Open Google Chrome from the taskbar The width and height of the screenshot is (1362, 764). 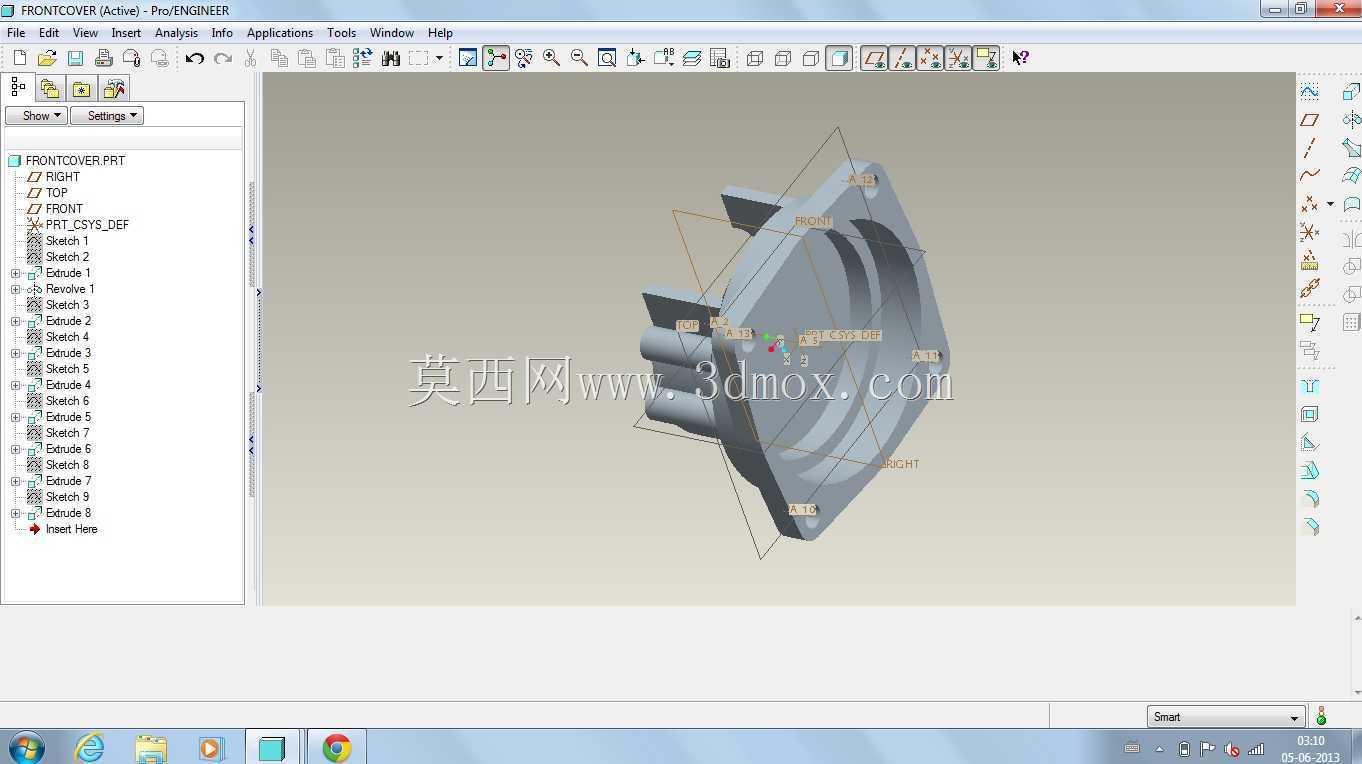click(x=337, y=747)
